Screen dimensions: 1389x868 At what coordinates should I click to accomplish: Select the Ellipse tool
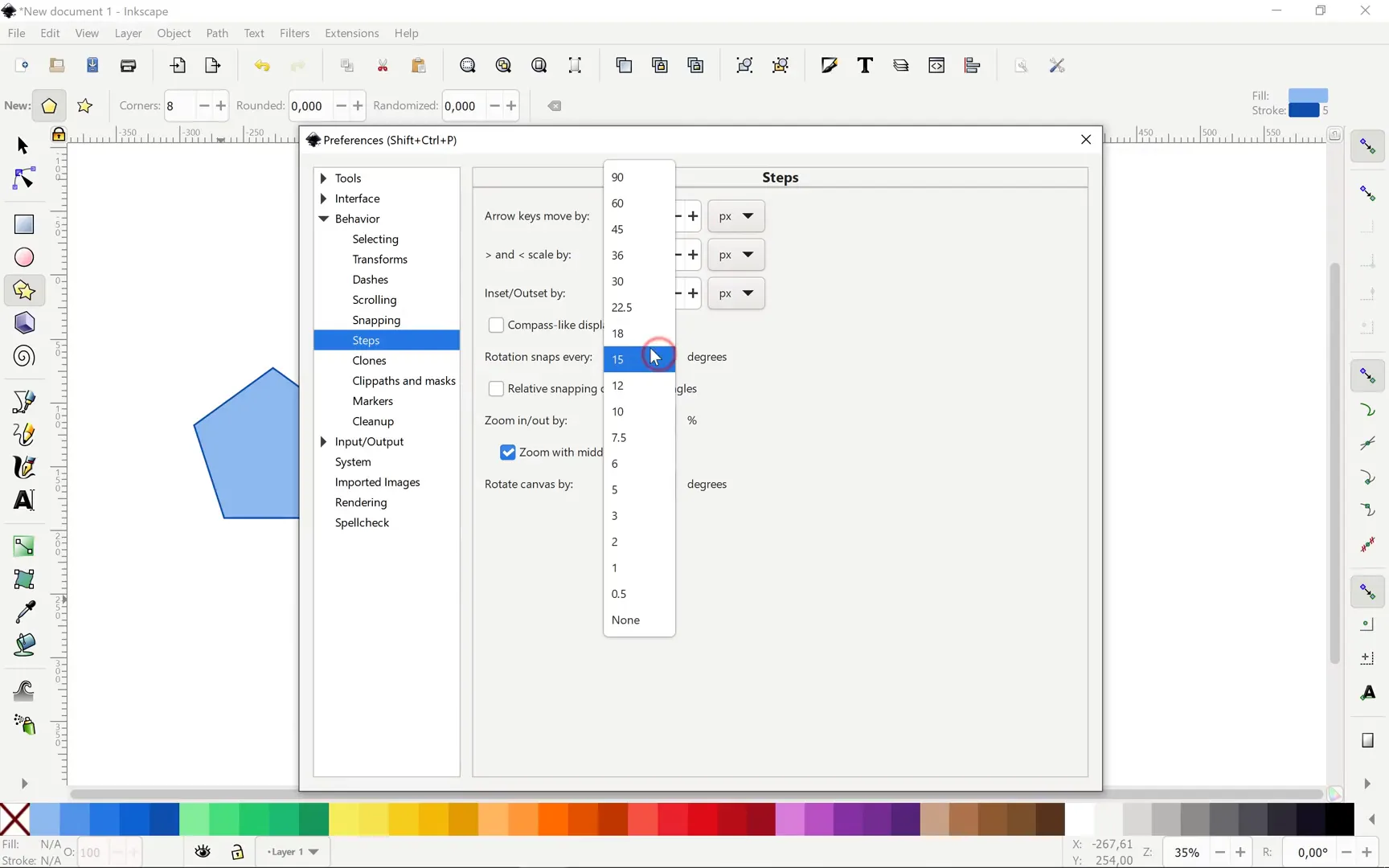pos(23,257)
